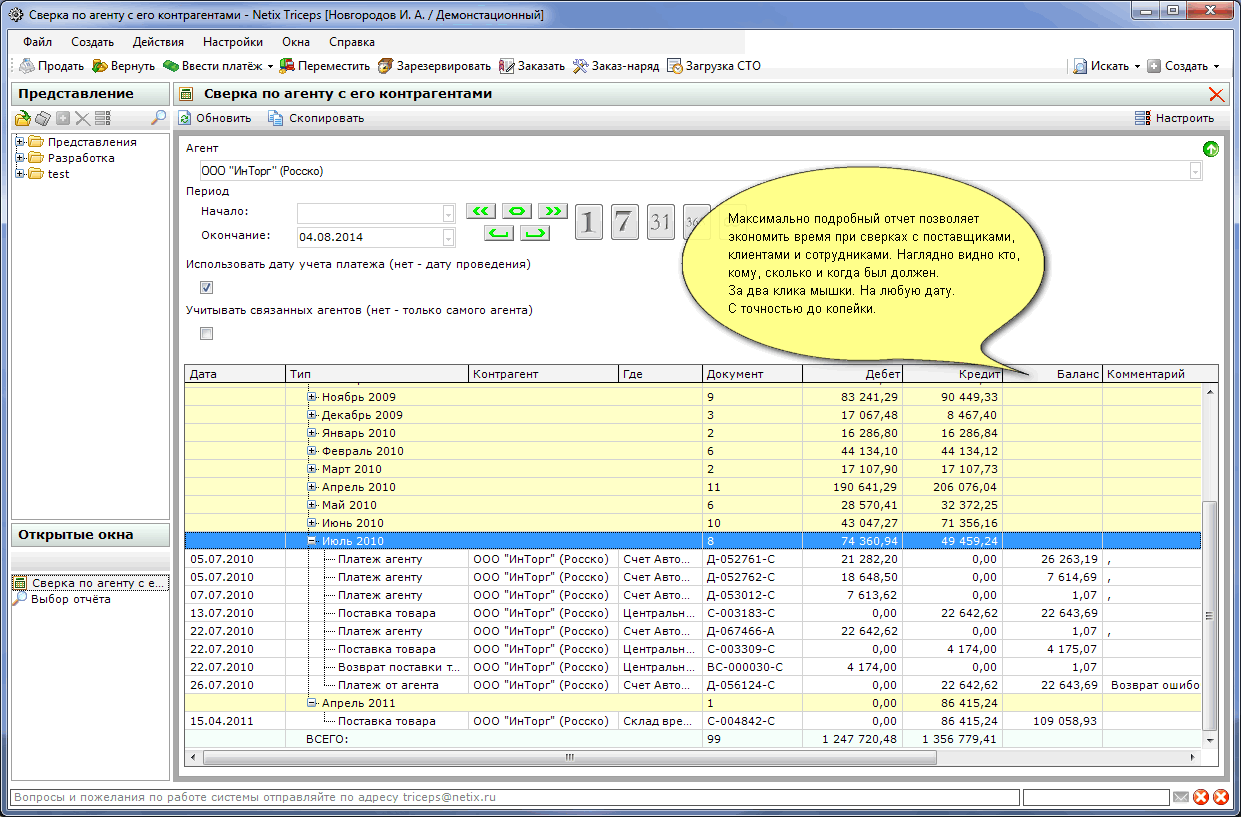Screen dimensions: 1241x817
Task: Click the Заказать toolbar button
Action: click(532, 66)
